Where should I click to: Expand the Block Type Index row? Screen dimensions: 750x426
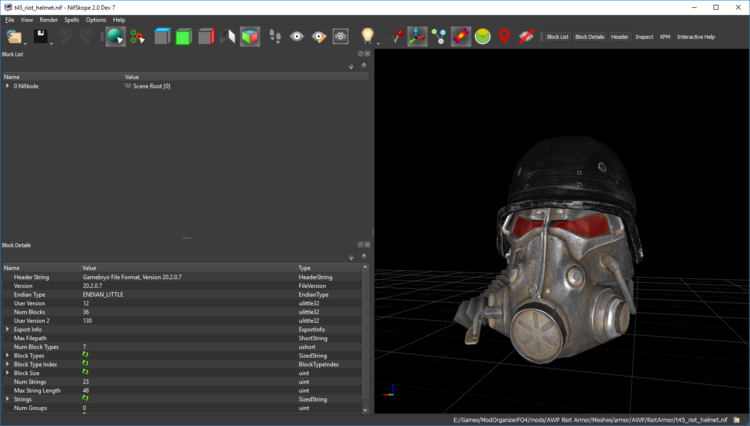pos(7,364)
